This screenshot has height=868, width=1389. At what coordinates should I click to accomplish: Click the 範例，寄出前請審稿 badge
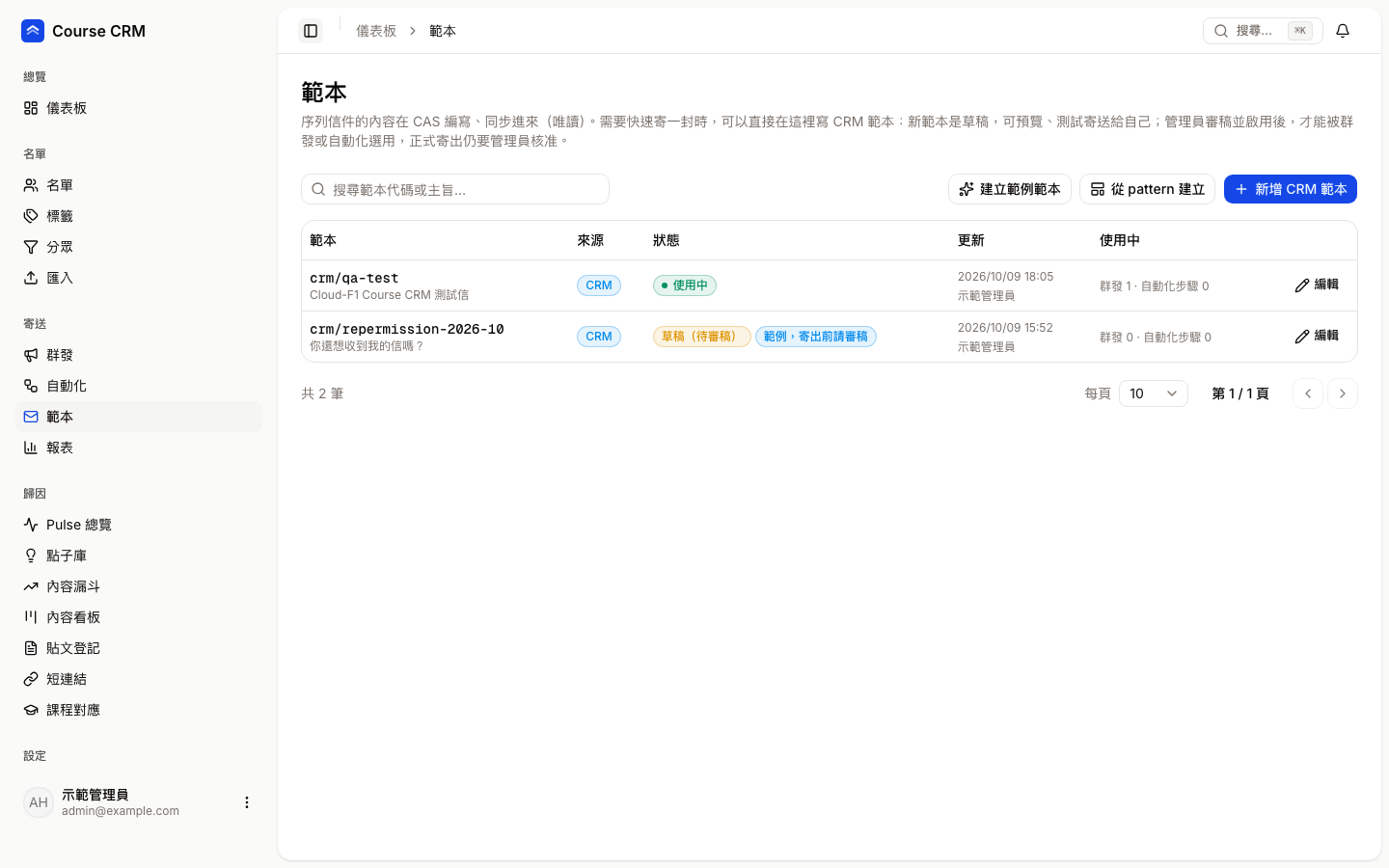coord(816,337)
